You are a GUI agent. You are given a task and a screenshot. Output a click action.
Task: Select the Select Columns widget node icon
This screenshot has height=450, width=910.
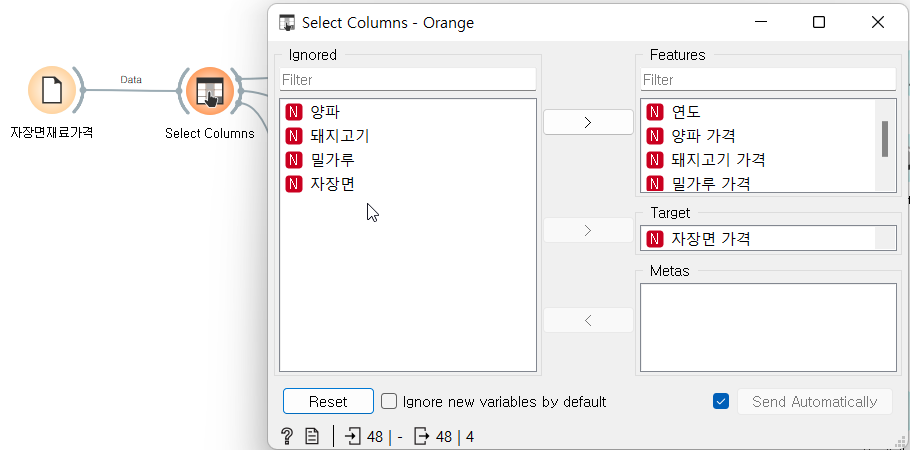210,91
